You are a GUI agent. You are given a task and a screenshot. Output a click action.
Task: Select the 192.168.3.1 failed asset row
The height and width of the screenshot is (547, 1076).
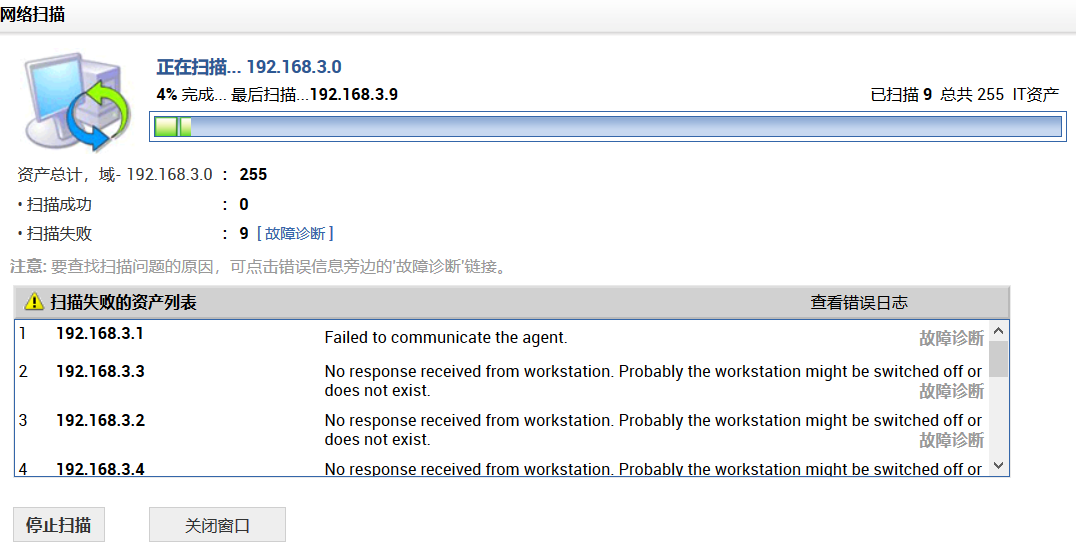[x=100, y=334]
